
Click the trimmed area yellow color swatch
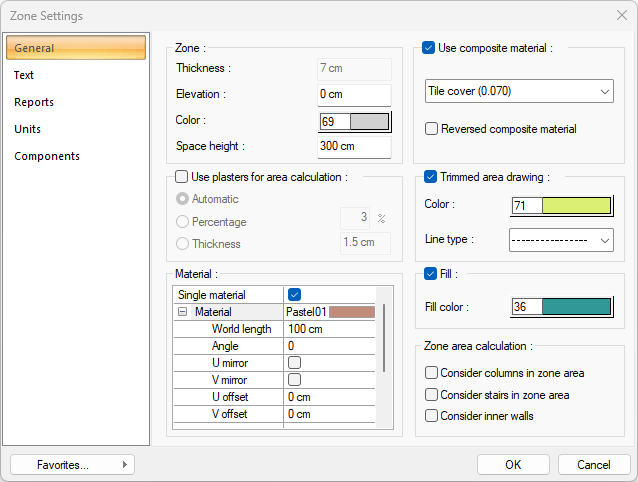[575, 205]
